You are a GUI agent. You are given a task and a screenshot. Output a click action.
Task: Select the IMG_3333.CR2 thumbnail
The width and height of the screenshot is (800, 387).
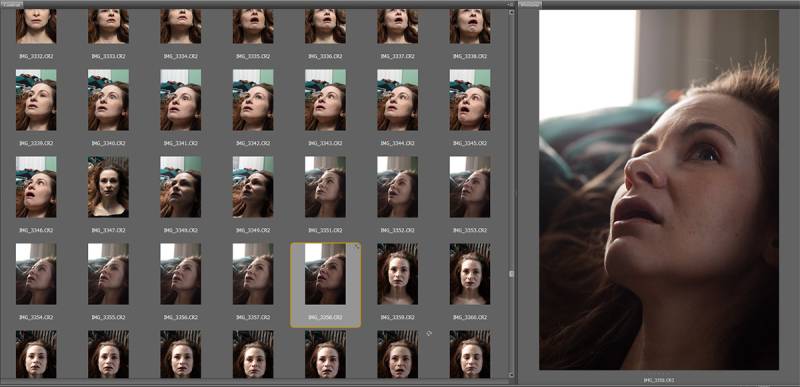coord(108,26)
